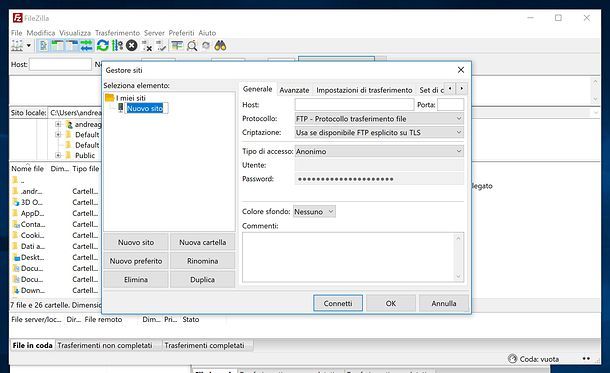The width and height of the screenshot is (610, 373).
Task: Click the Rinomina button
Action: point(202,261)
